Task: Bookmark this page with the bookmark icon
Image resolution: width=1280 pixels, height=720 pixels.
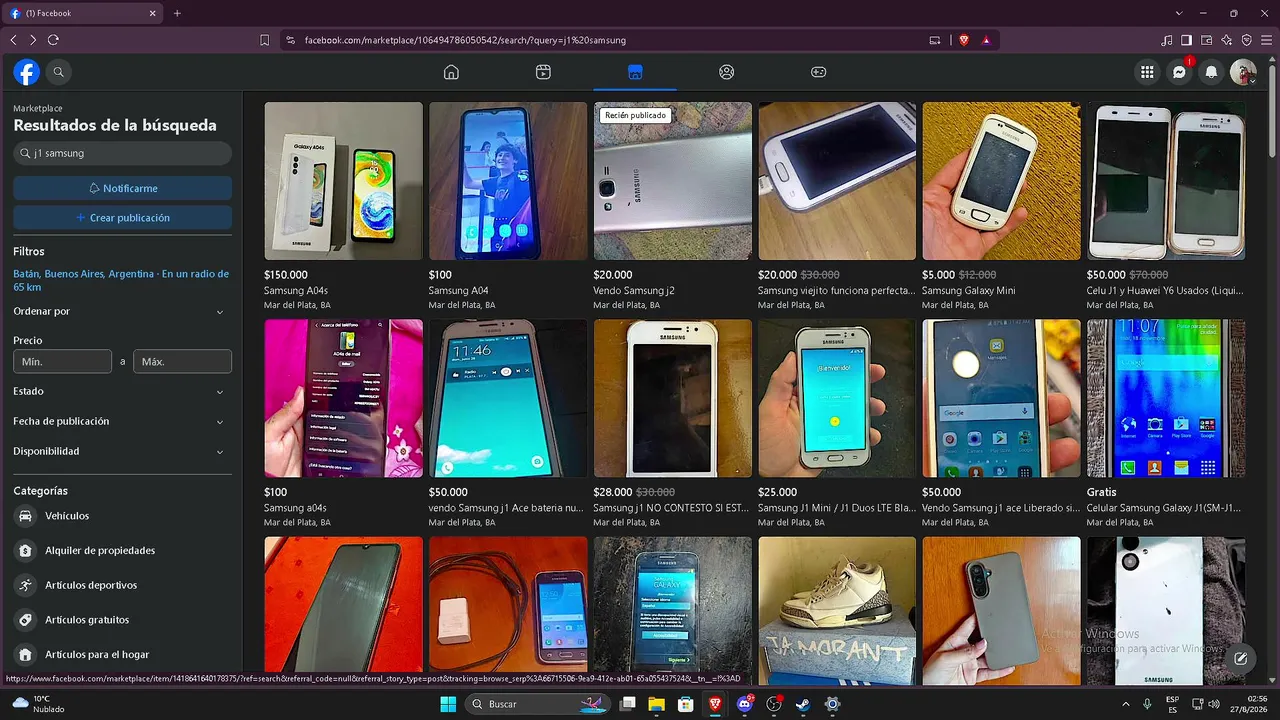Action: click(265, 40)
